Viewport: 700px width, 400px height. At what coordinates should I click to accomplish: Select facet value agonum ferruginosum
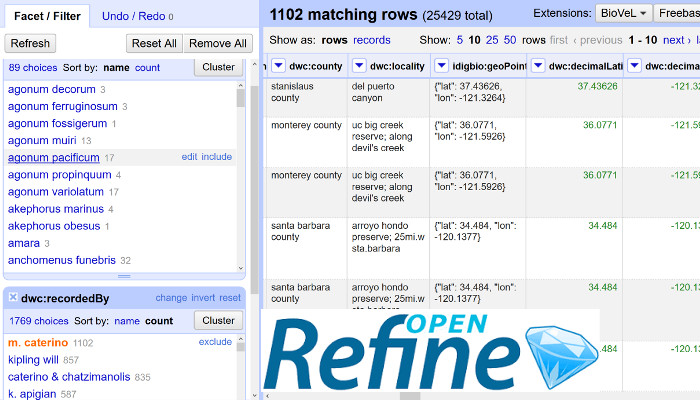(62, 106)
